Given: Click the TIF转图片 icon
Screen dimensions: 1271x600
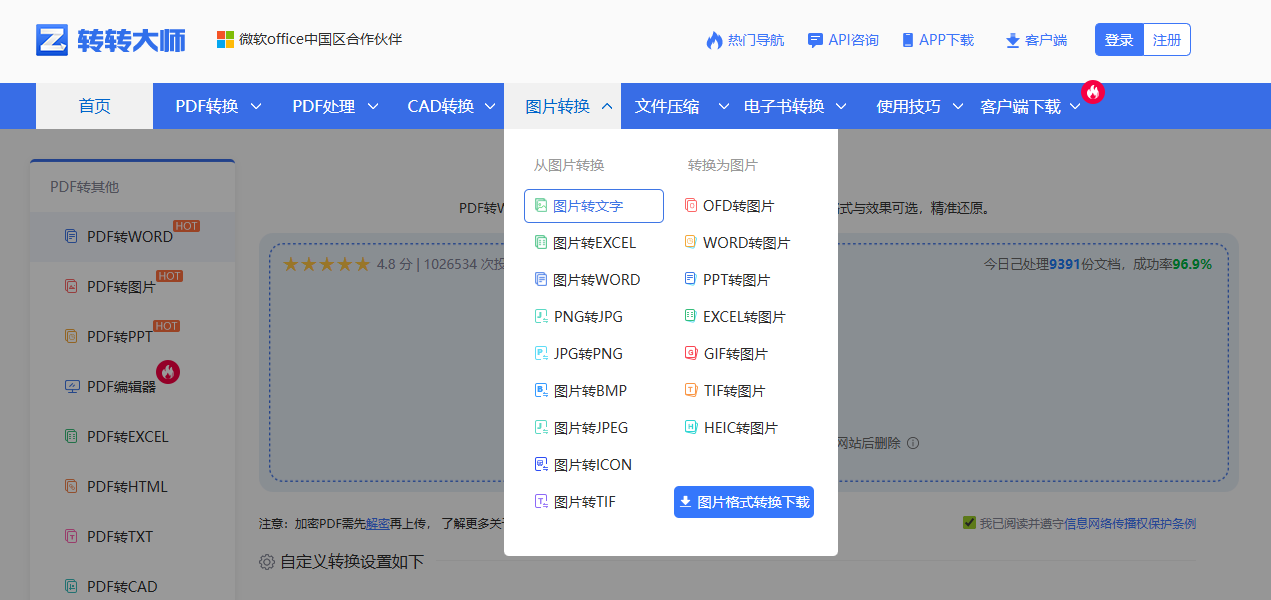Looking at the screenshot, I should (691, 391).
